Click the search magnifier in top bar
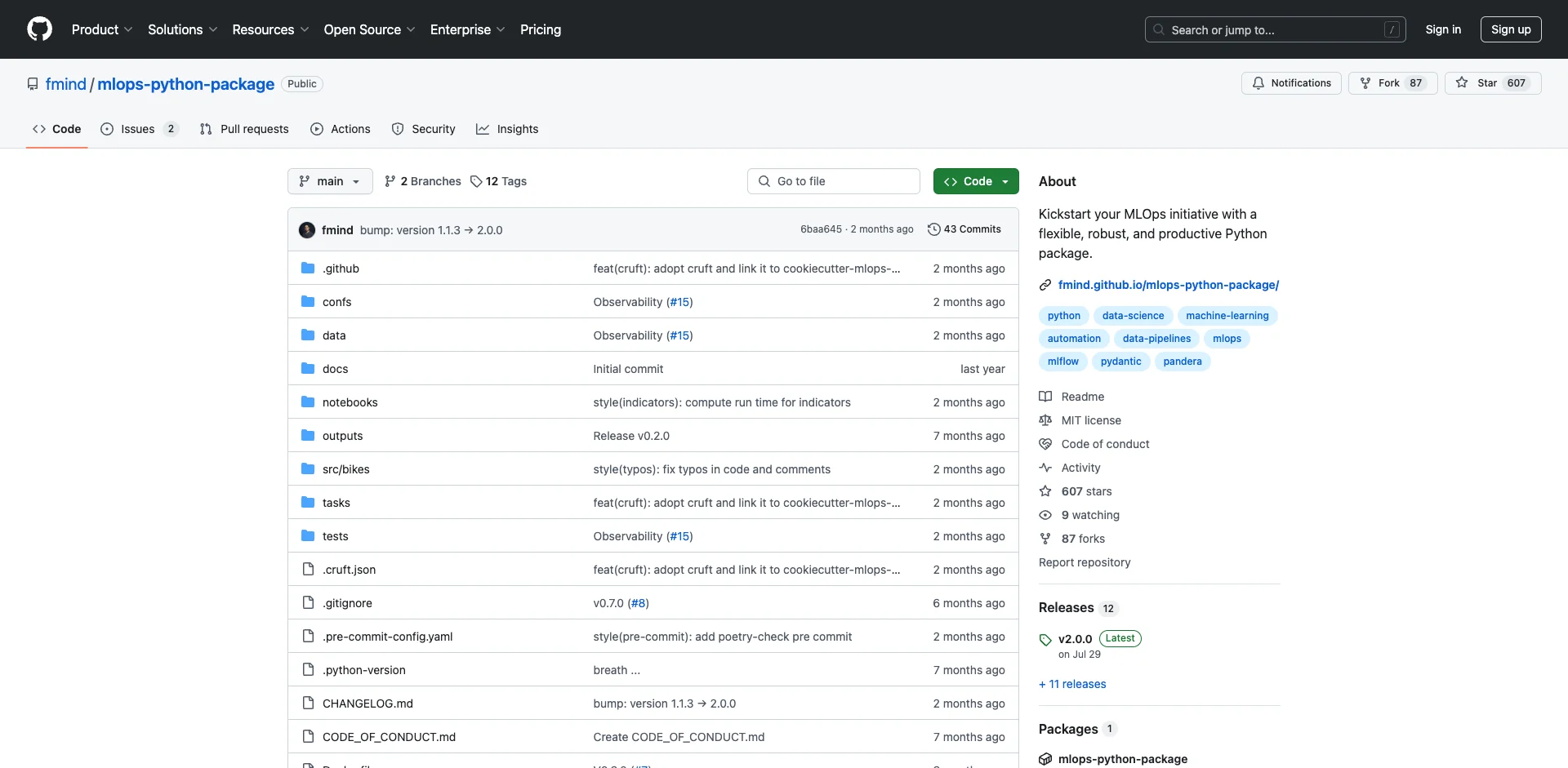This screenshot has height=768, width=1568. pyautogui.click(x=1159, y=29)
